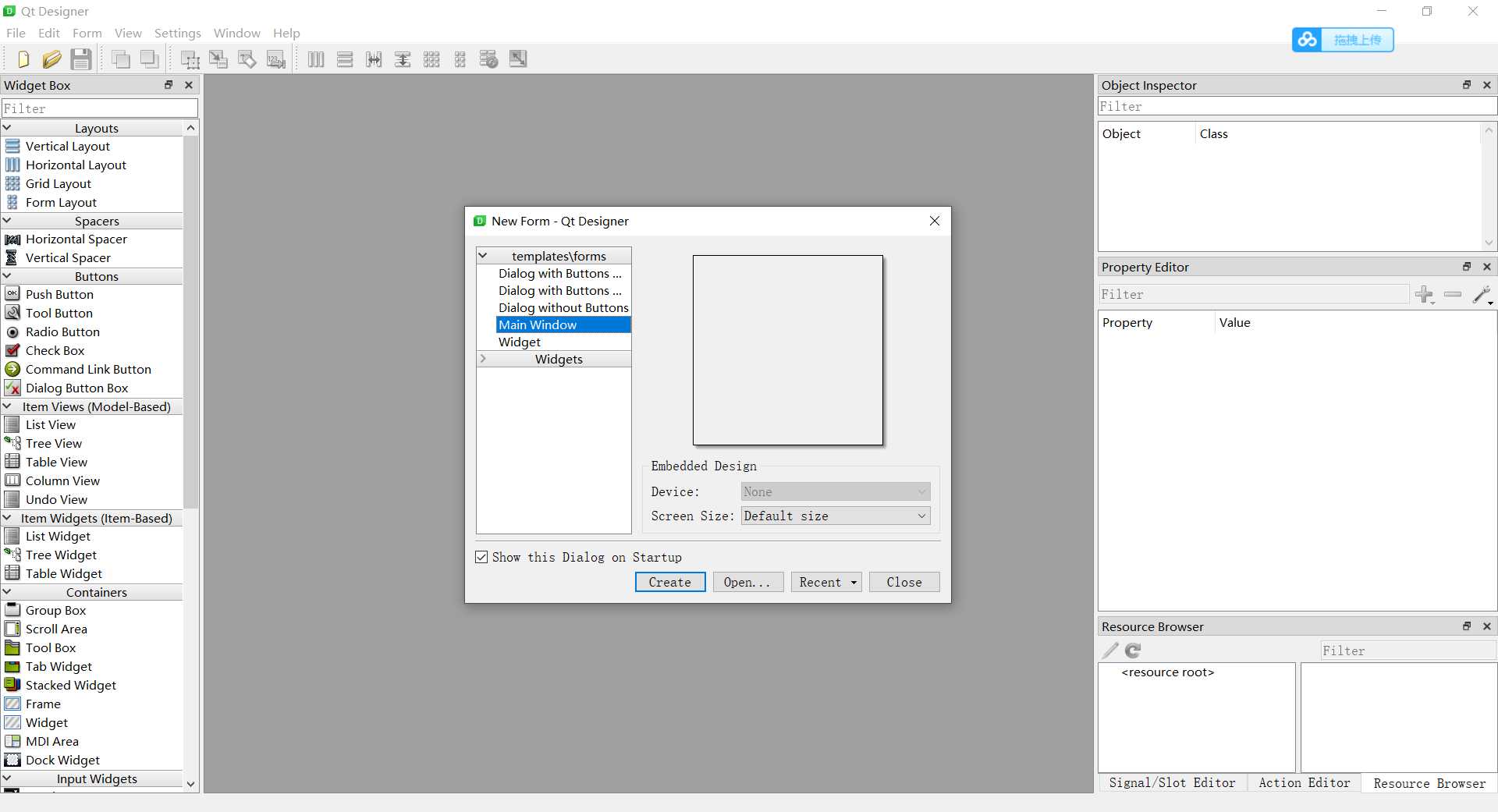The height and width of the screenshot is (812, 1498).
Task: Click the New form toolbar icon
Action: click(23, 59)
